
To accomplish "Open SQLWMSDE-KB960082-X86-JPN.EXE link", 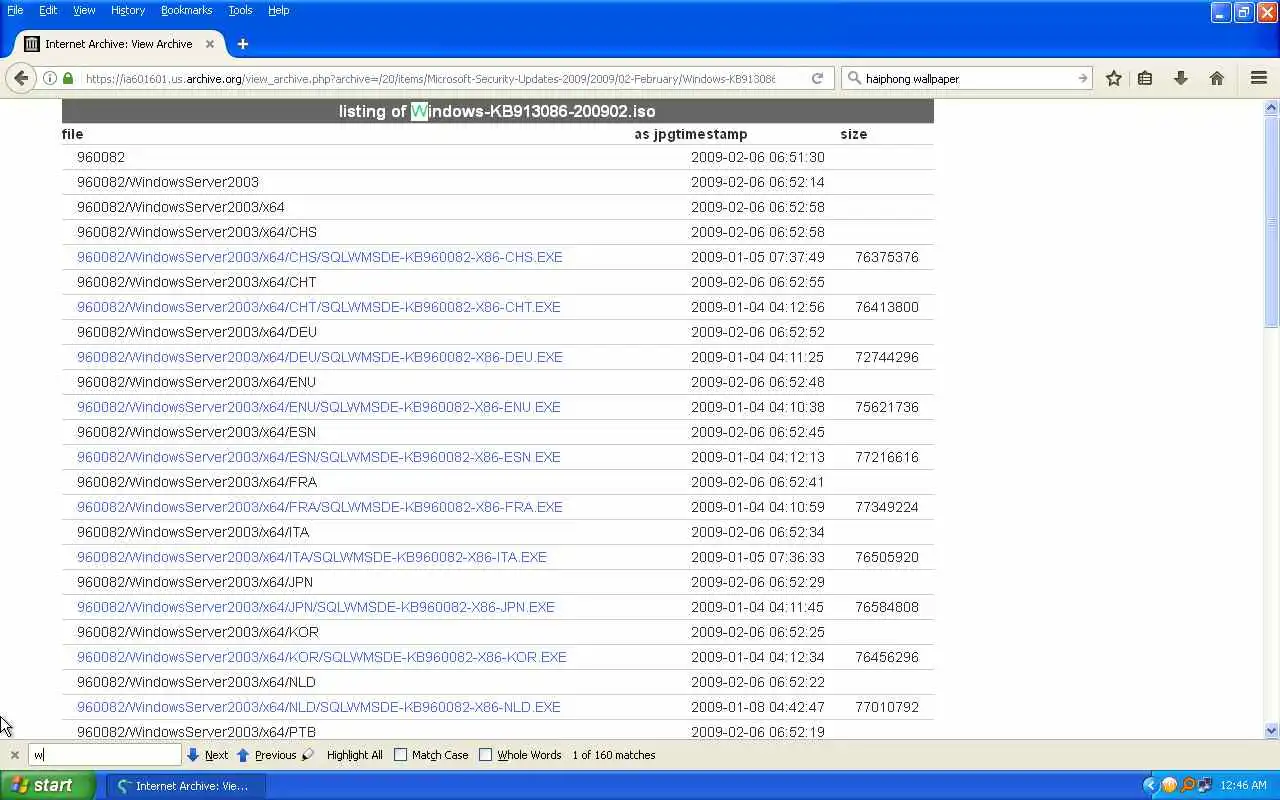I will [315, 607].
